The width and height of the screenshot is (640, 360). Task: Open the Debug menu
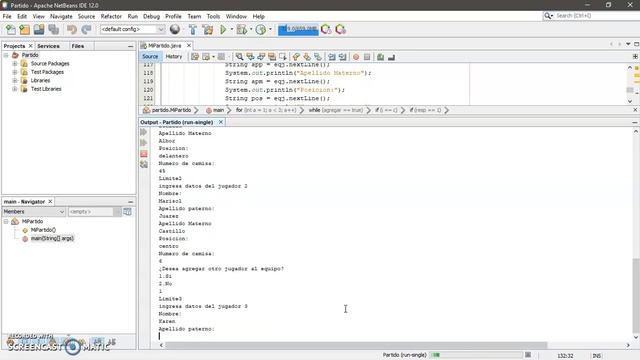click(151, 16)
